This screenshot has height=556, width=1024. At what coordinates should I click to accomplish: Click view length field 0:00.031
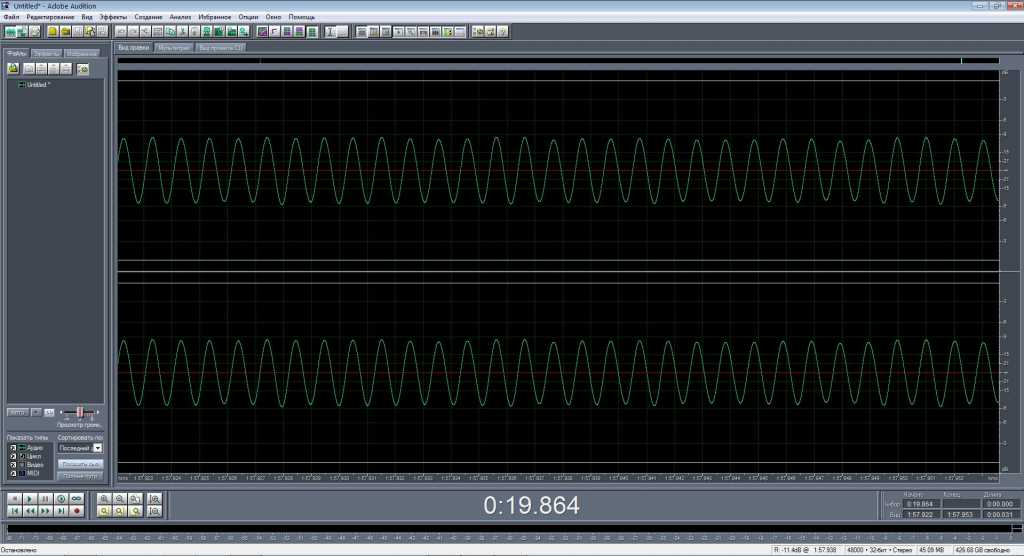1000,515
